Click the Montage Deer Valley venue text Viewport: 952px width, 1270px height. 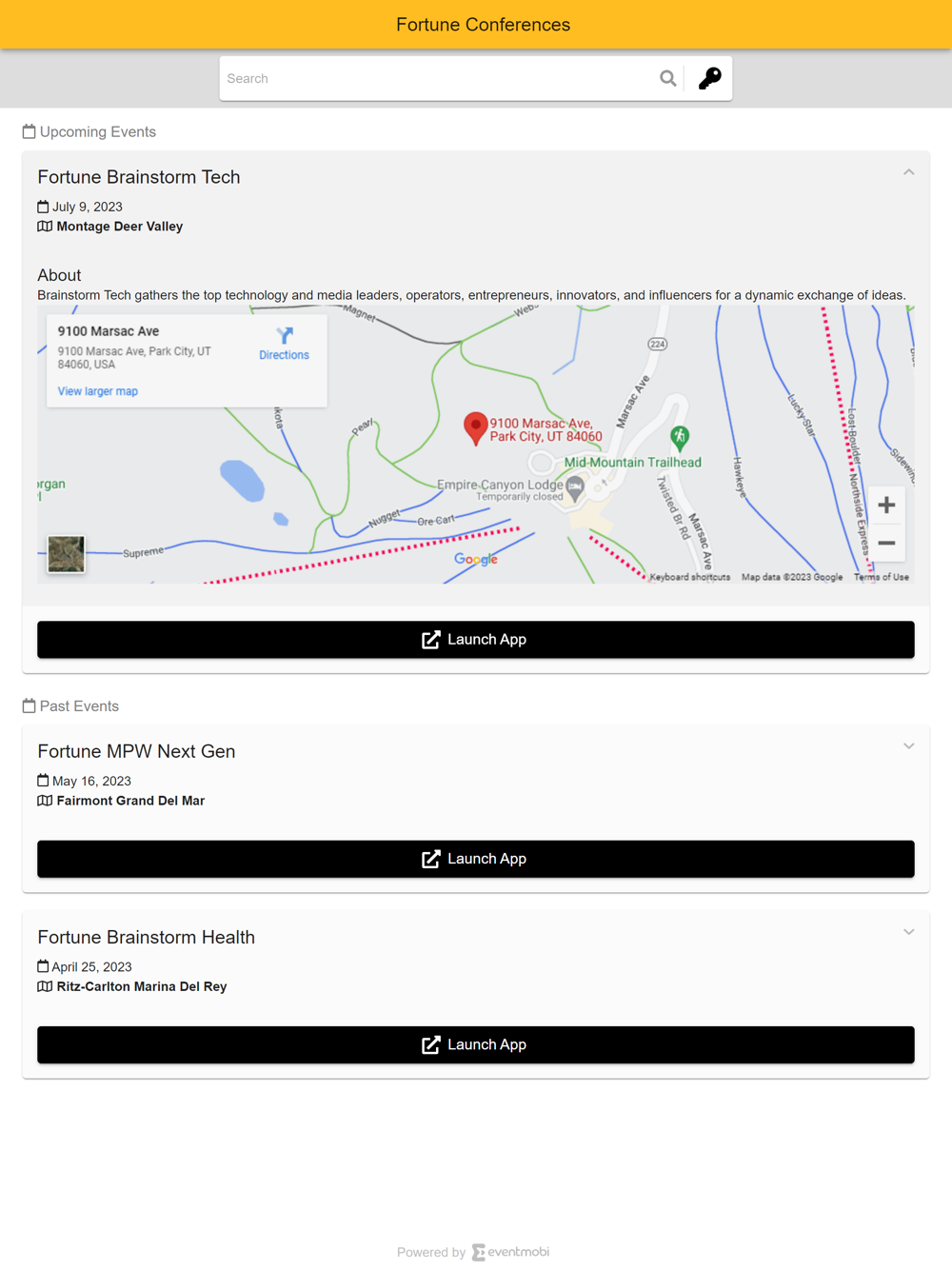(120, 227)
